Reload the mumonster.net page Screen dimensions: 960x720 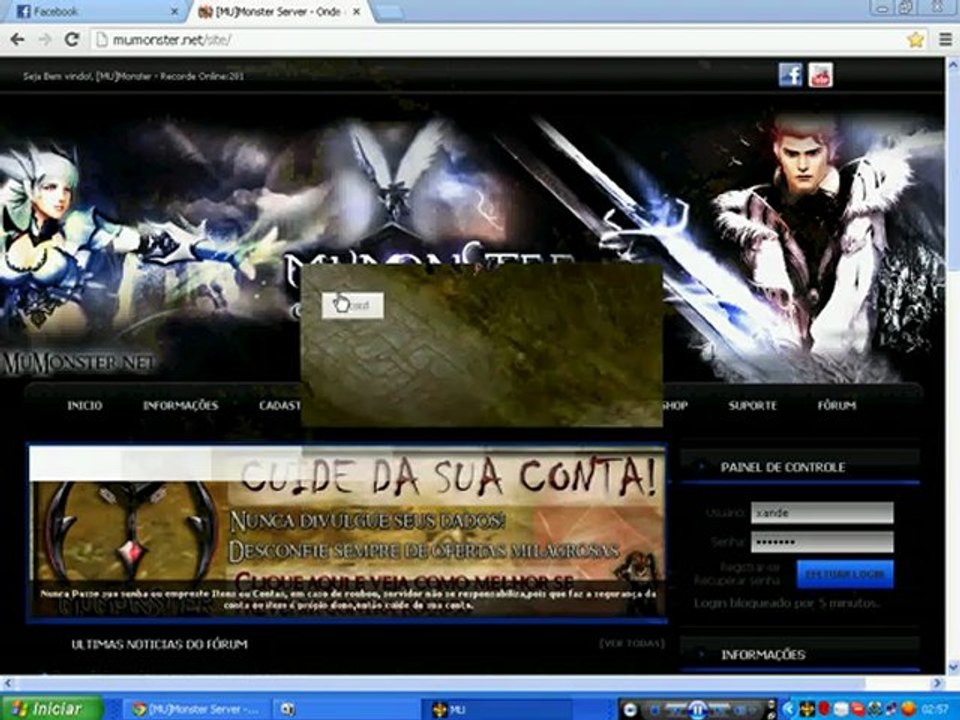pos(72,40)
